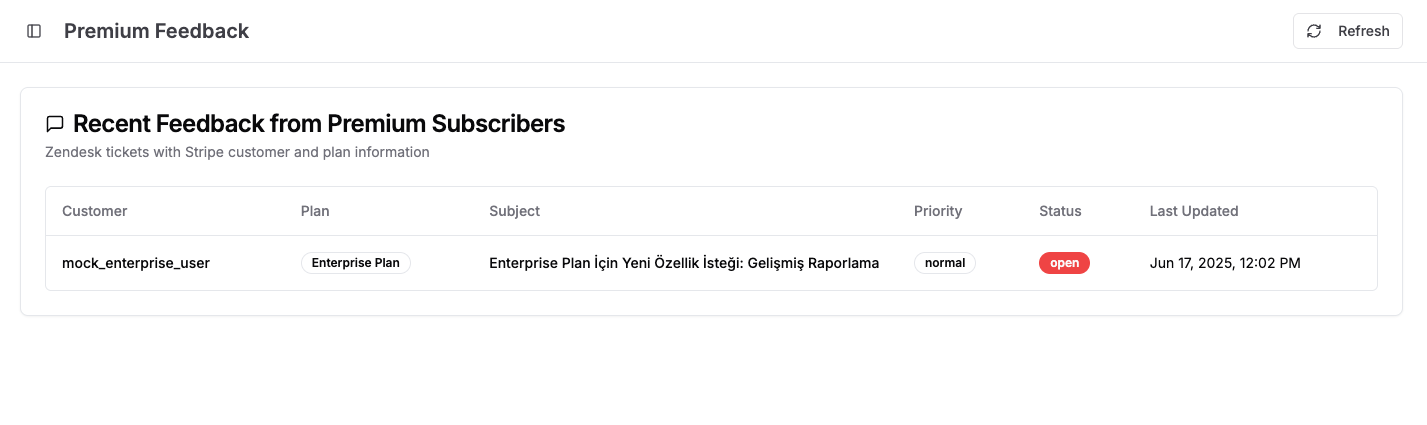Open the mock_enterprise_user customer entry
1427x425 pixels.
[x=136, y=263]
